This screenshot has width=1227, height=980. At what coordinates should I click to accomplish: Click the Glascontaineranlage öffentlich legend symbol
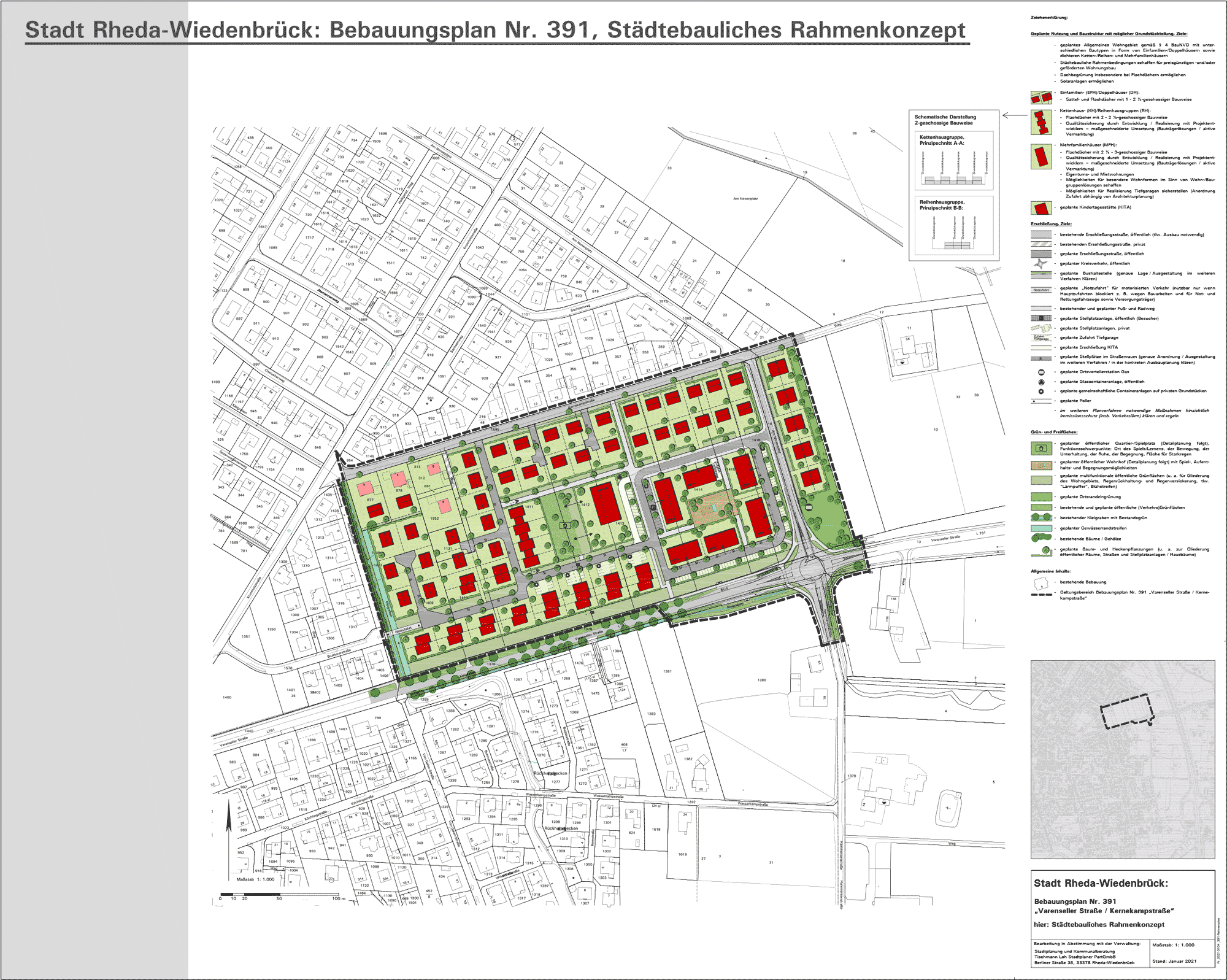[x=1041, y=382]
